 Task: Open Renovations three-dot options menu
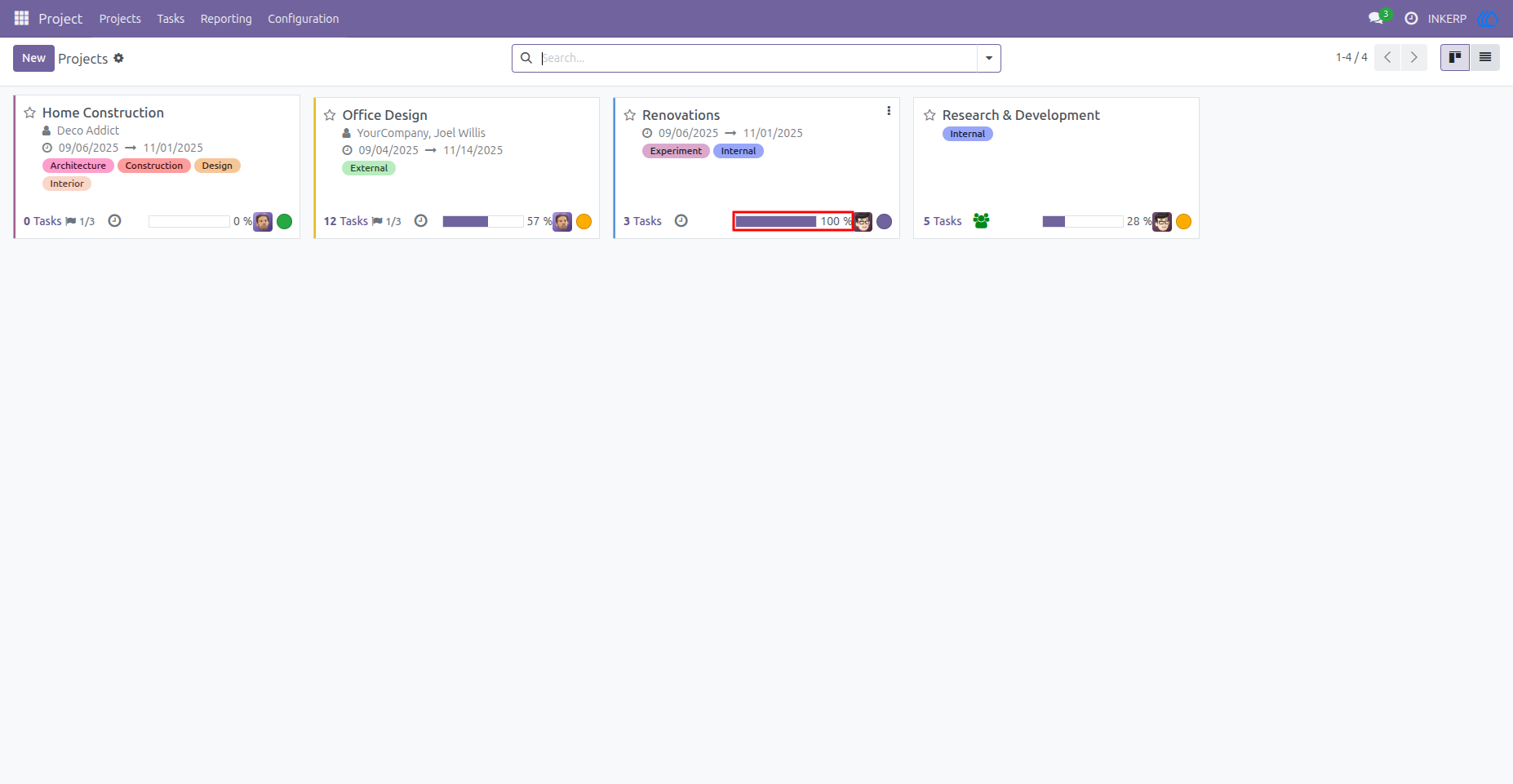coord(889,111)
